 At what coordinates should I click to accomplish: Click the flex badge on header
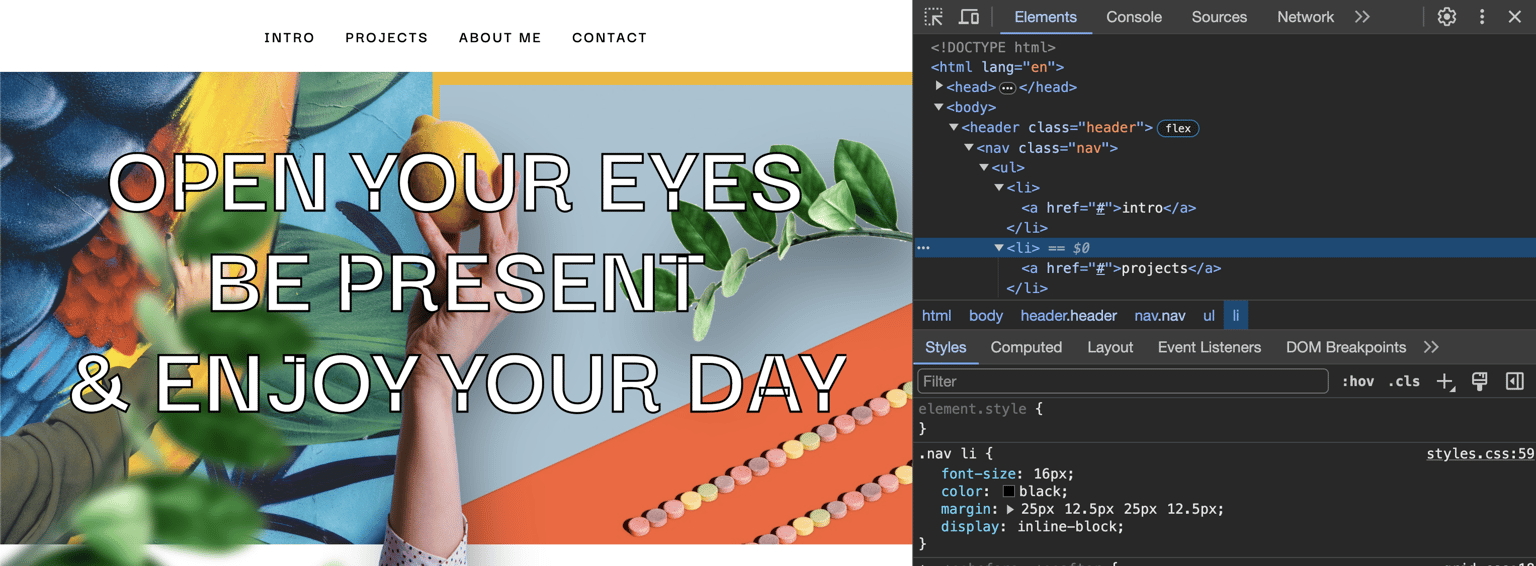pyautogui.click(x=1178, y=128)
